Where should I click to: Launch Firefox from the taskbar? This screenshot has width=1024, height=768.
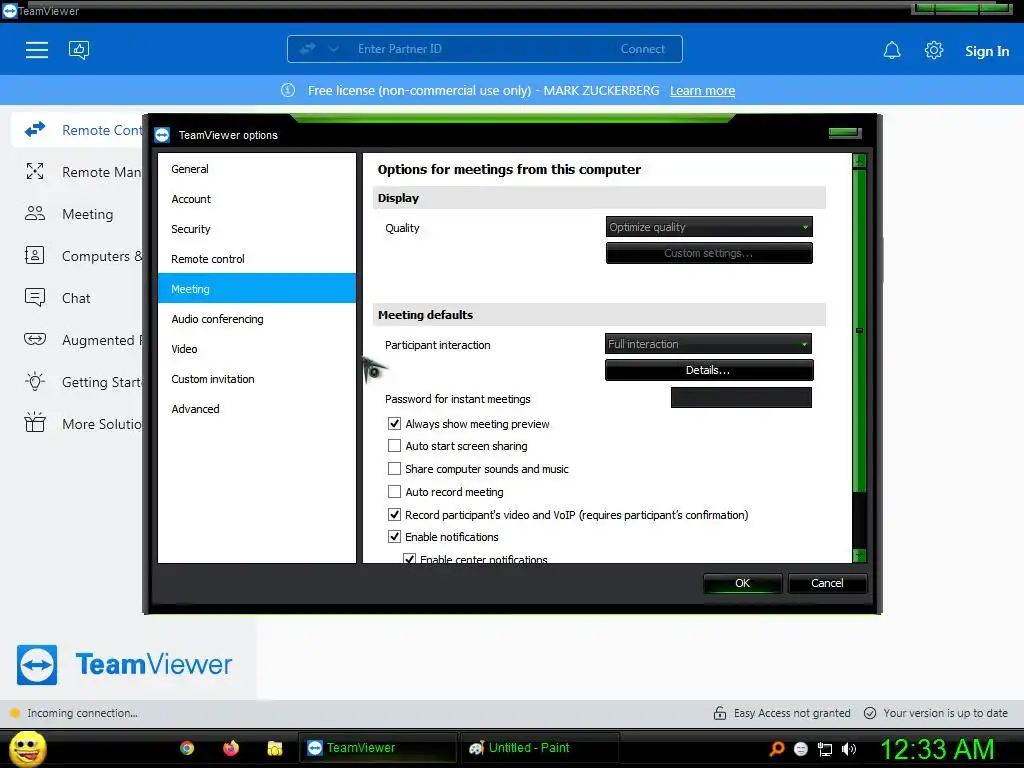[231, 748]
